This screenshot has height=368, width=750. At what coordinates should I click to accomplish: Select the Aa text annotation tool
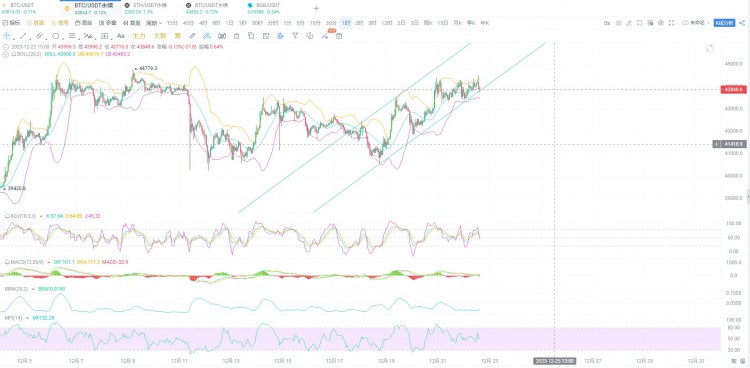coord(121,36)
